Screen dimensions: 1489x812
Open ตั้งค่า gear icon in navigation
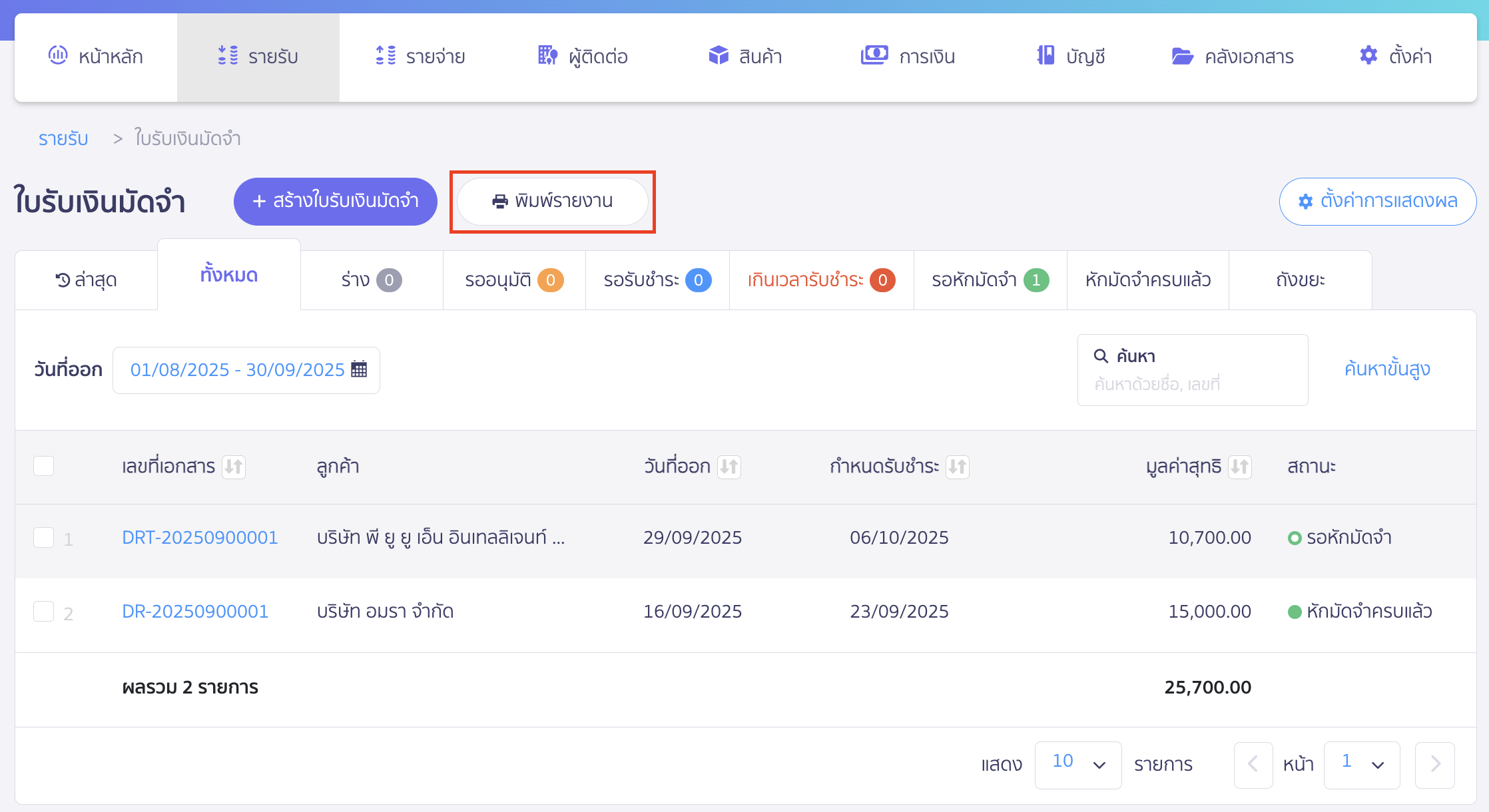[1368, 56]
